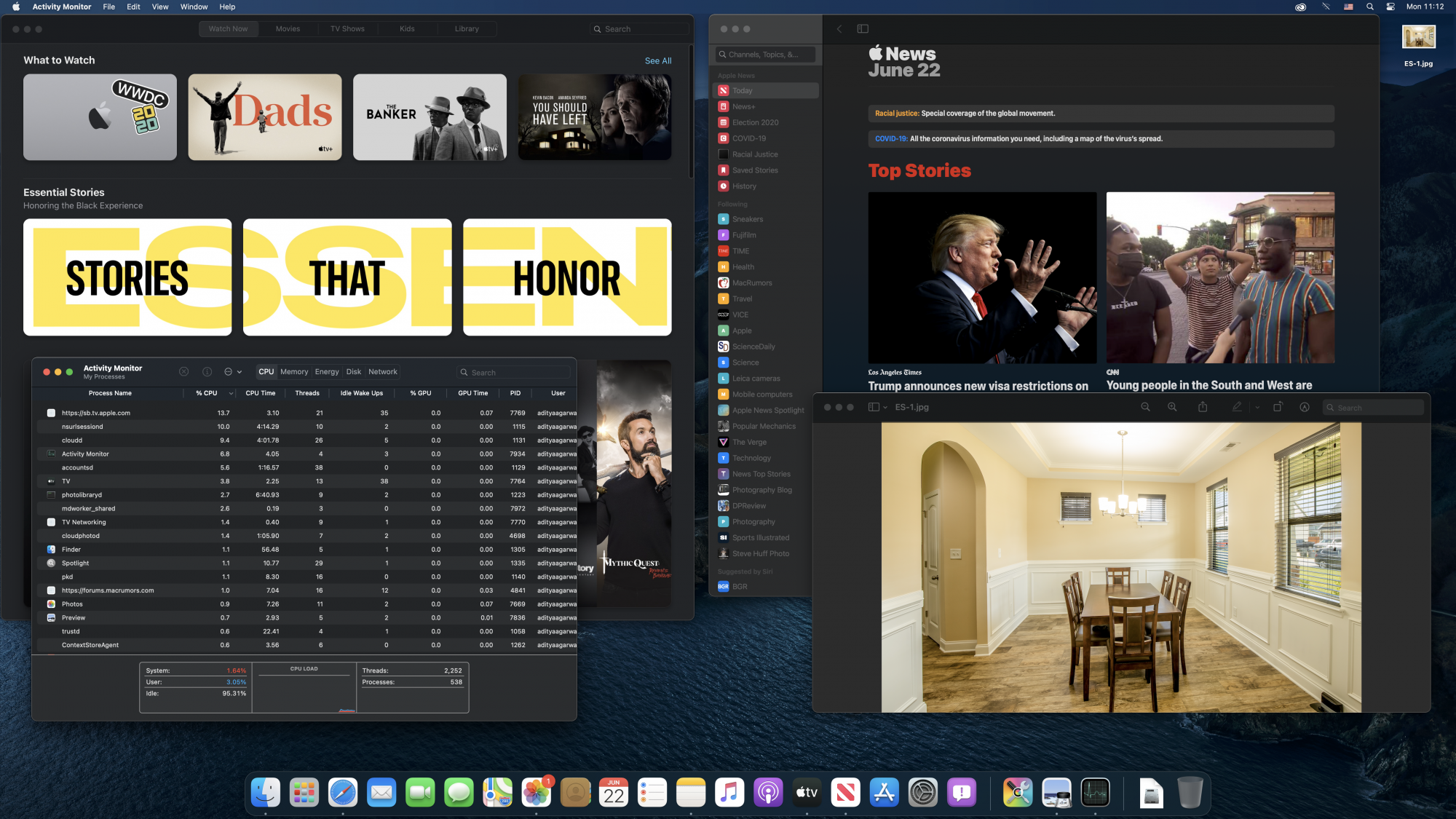The width and height of the screenshot is (1456, 819).
Task: Click the Activity Monitor search field
Action: point(514,373)
